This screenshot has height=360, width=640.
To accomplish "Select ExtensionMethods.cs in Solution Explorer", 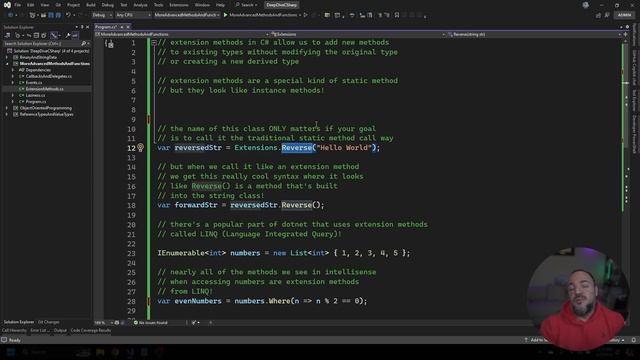I will (44, 89).
